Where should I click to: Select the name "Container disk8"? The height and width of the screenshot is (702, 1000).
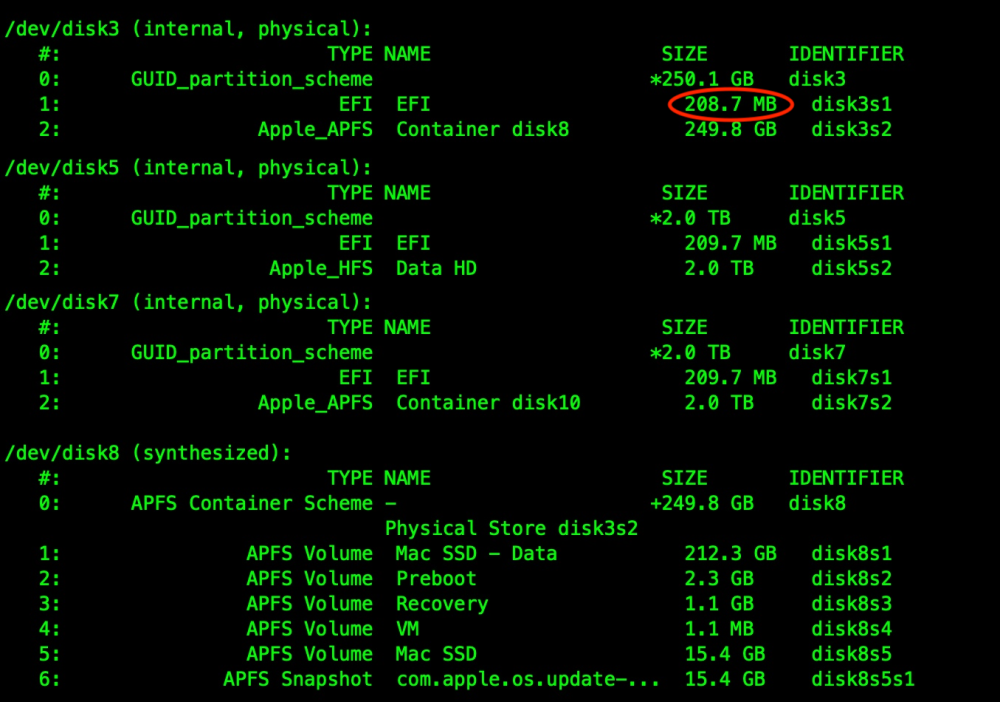(x=483, y=129)
